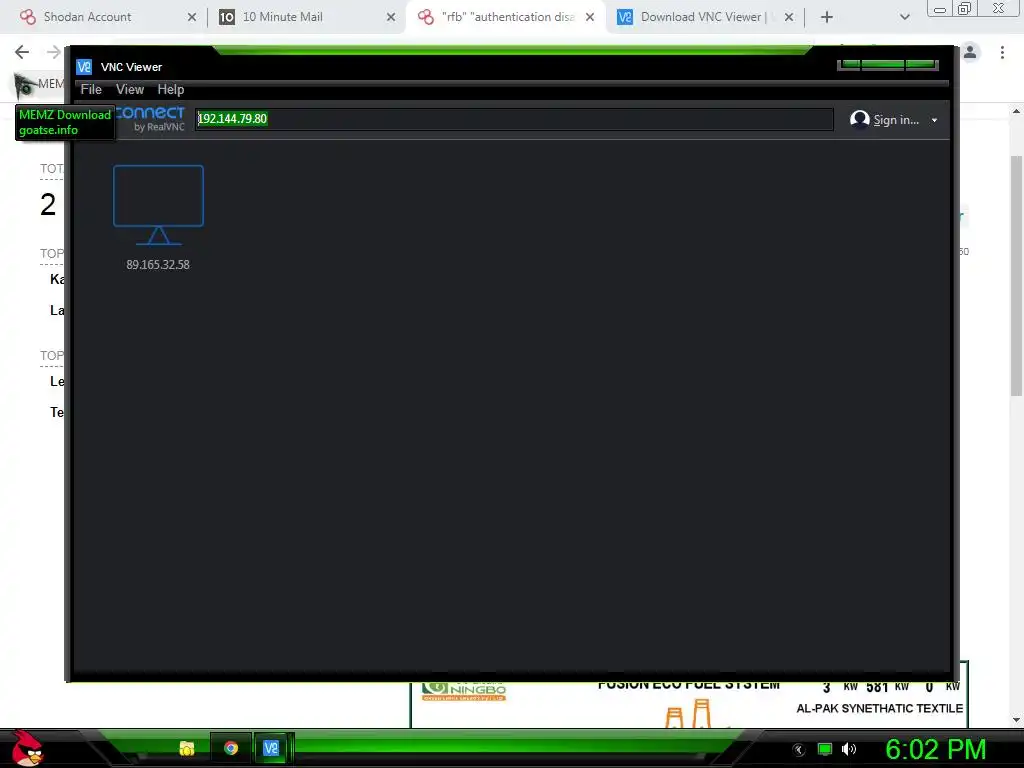Click the Shodan tab favicon
Viewport: 1024px width, 768px height.
coord(28,17)
